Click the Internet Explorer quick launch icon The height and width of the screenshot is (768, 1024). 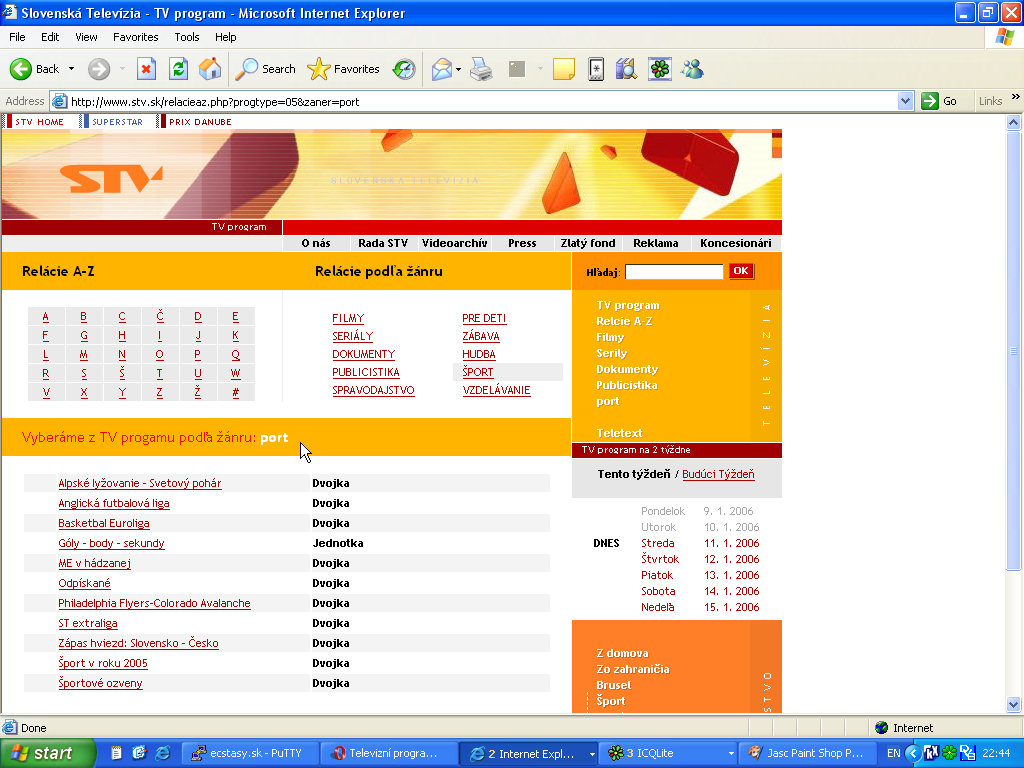162,753
